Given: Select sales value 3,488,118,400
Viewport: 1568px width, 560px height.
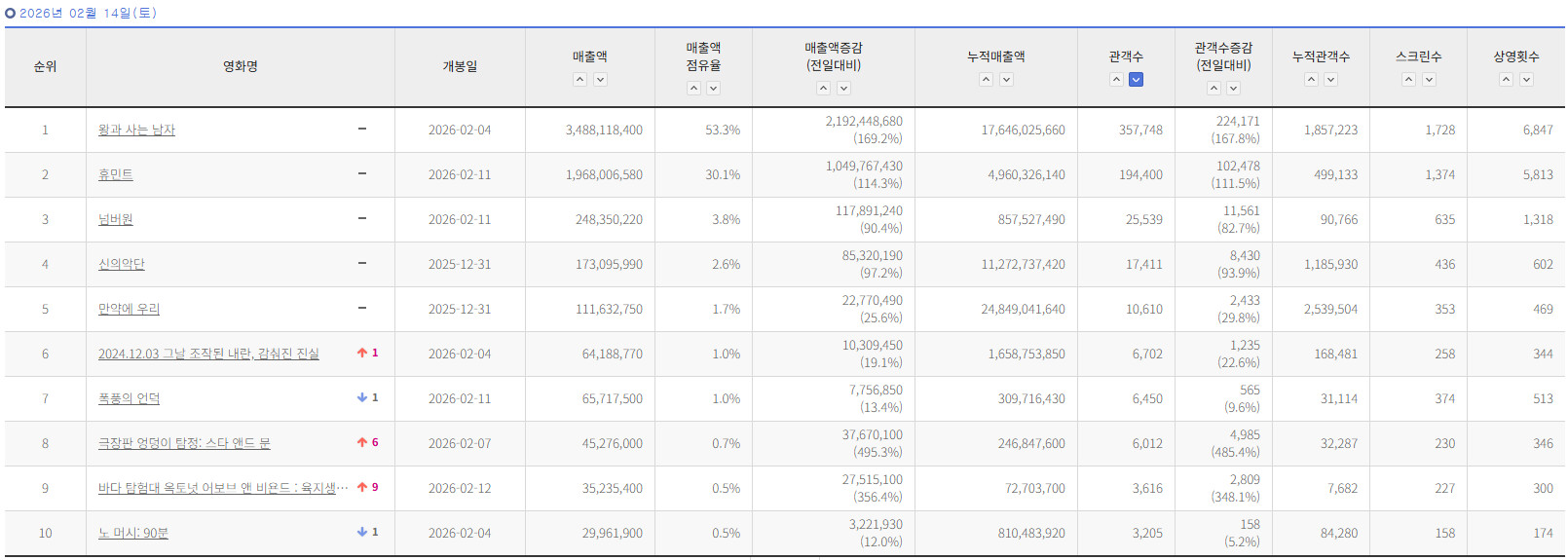Looking at the screenshot, I should pyautogui.click(x=604, y=130).
